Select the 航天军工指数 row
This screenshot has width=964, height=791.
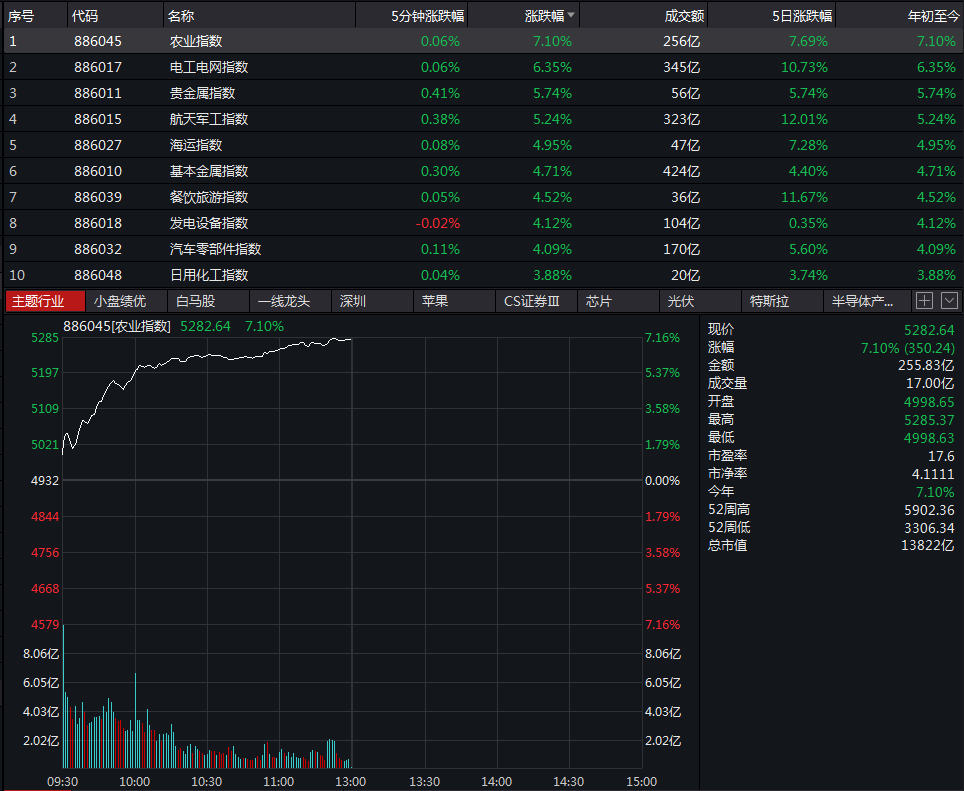pyautogui.click(x=482, y=119)
